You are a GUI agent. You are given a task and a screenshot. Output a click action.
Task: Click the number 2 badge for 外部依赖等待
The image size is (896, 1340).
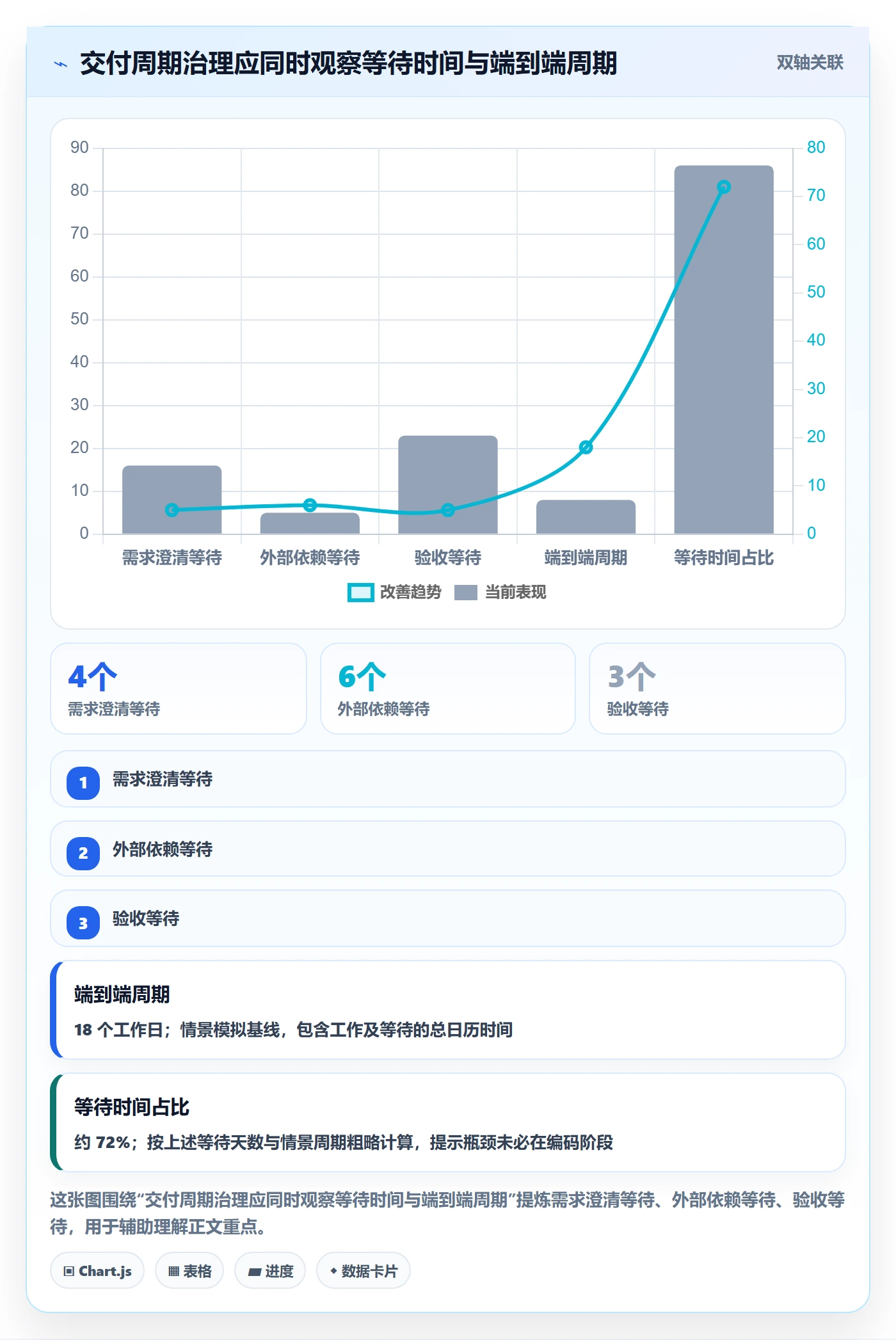coord(83,853)
